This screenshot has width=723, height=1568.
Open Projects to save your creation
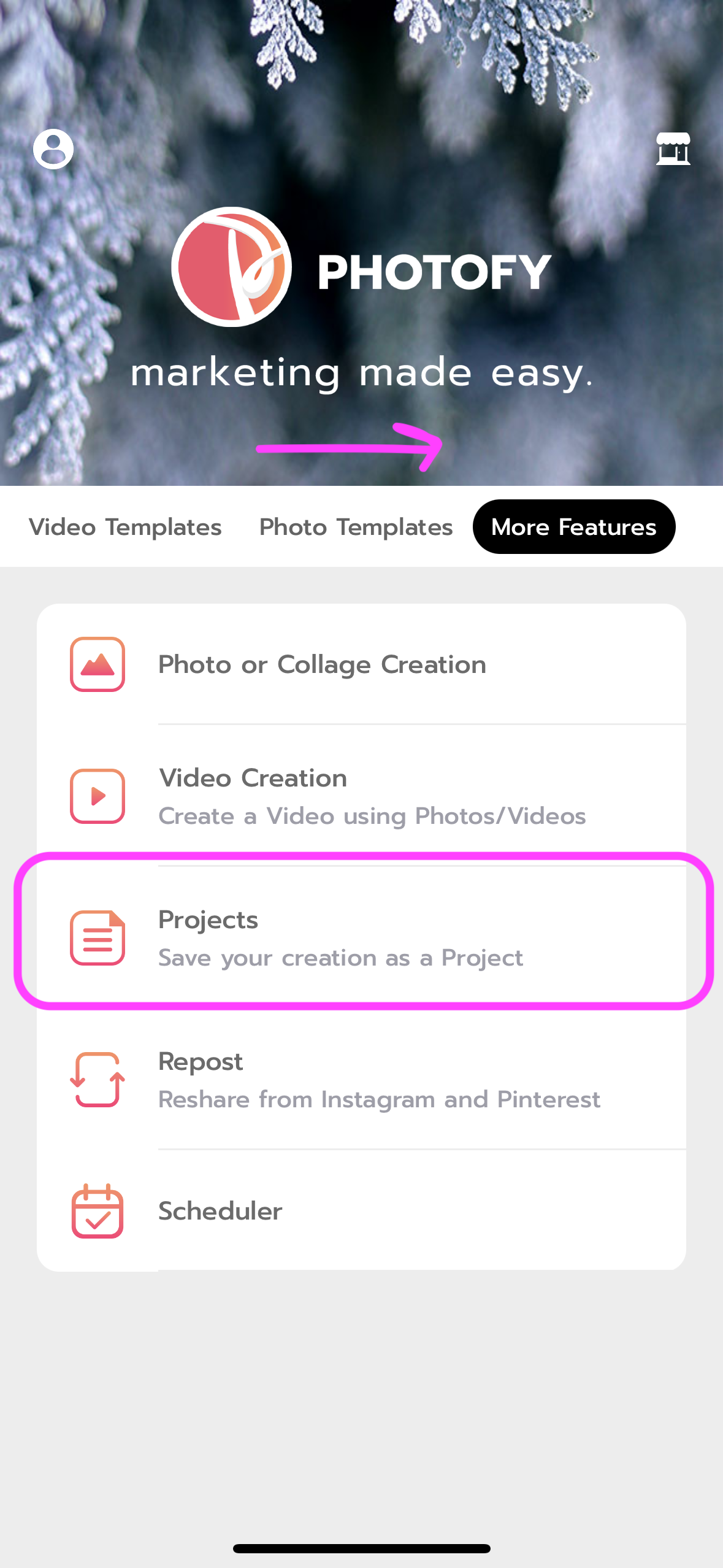pyautogui.click(x=340, y=937)
